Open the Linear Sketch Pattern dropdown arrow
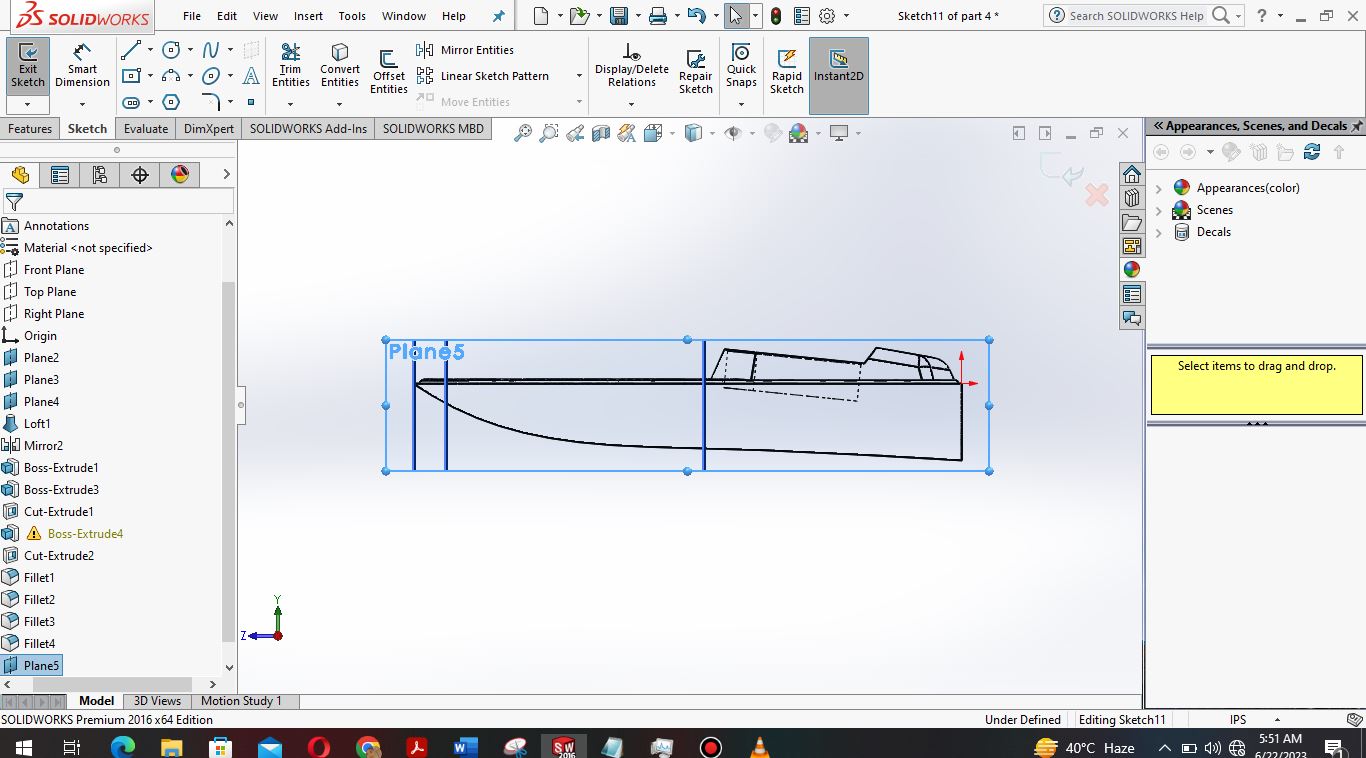Image resolution: width=1366 pixels, height=758 pixels. point(579,76)
